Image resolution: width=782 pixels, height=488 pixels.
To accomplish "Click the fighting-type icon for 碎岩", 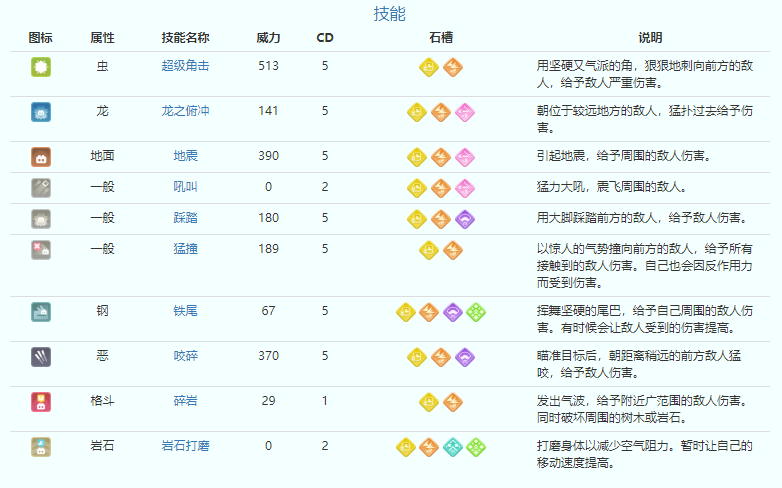I will tap(41, 402).
